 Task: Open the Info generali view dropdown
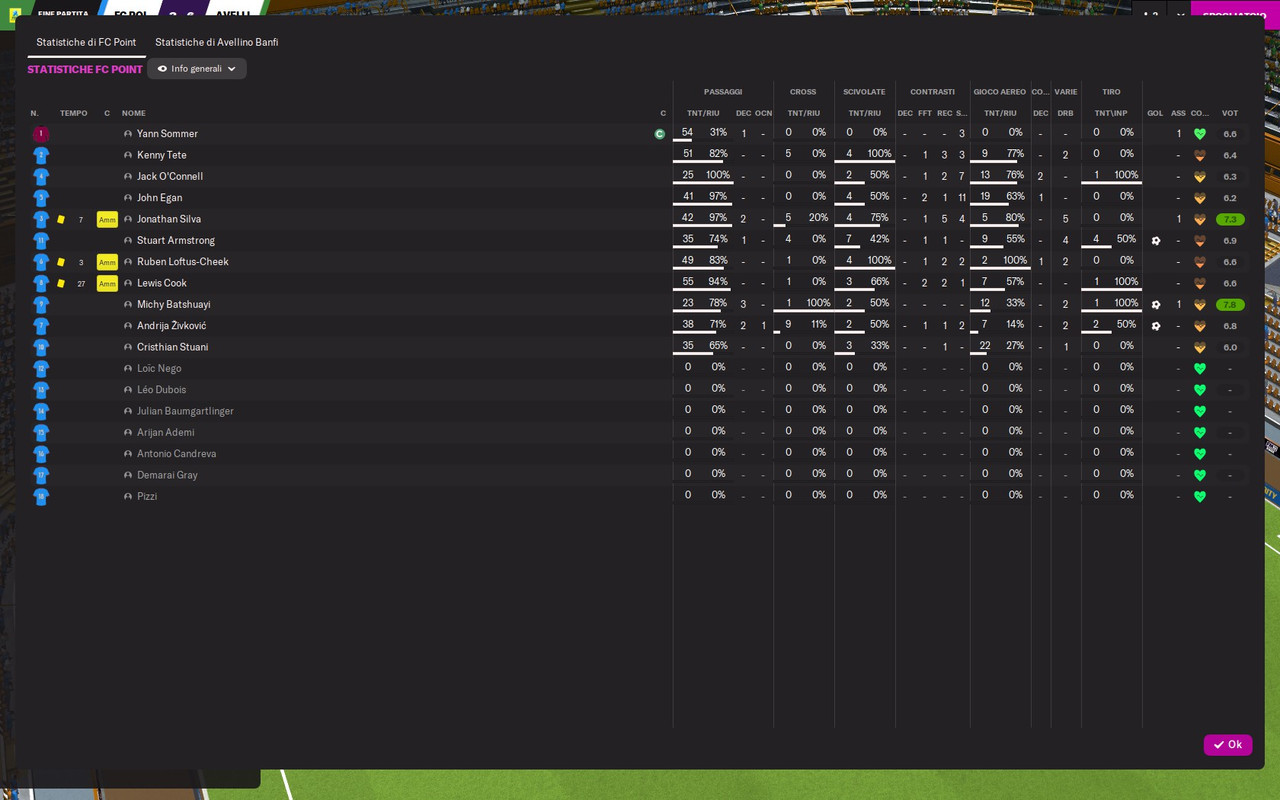[x=197, y=69]
